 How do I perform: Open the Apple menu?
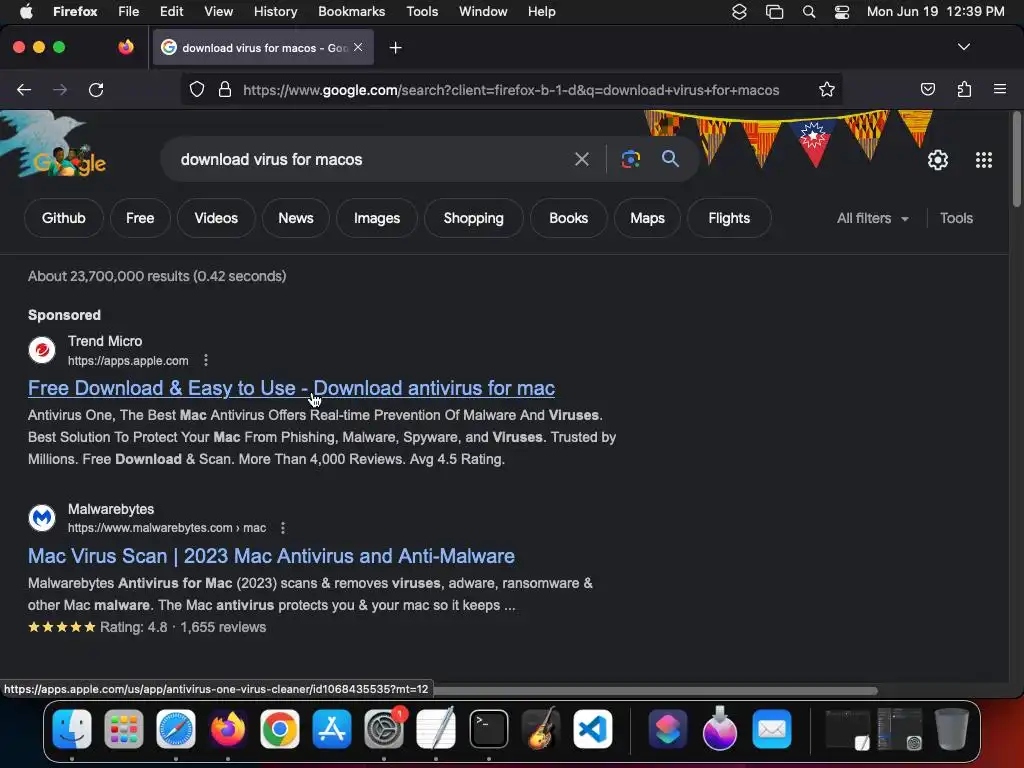point(26,11)
